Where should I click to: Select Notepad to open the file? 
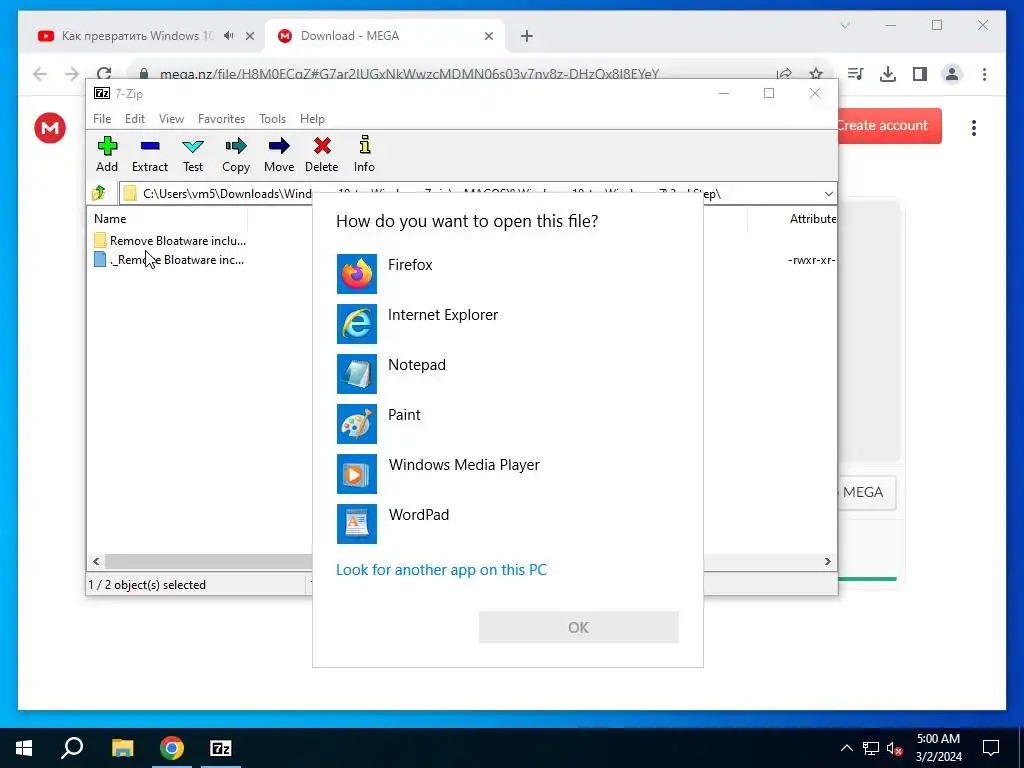(507, 374)
